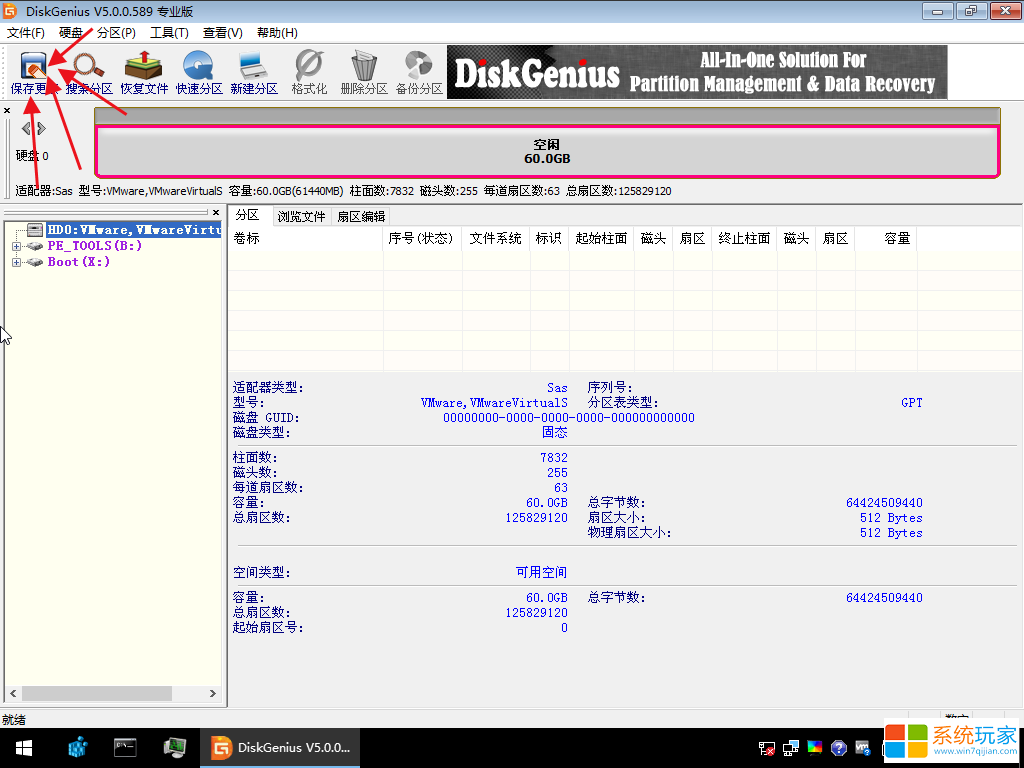This screenshot has width=1024, height=768.
Task: Open the 查看(V) menu
Action: point(223,33)
